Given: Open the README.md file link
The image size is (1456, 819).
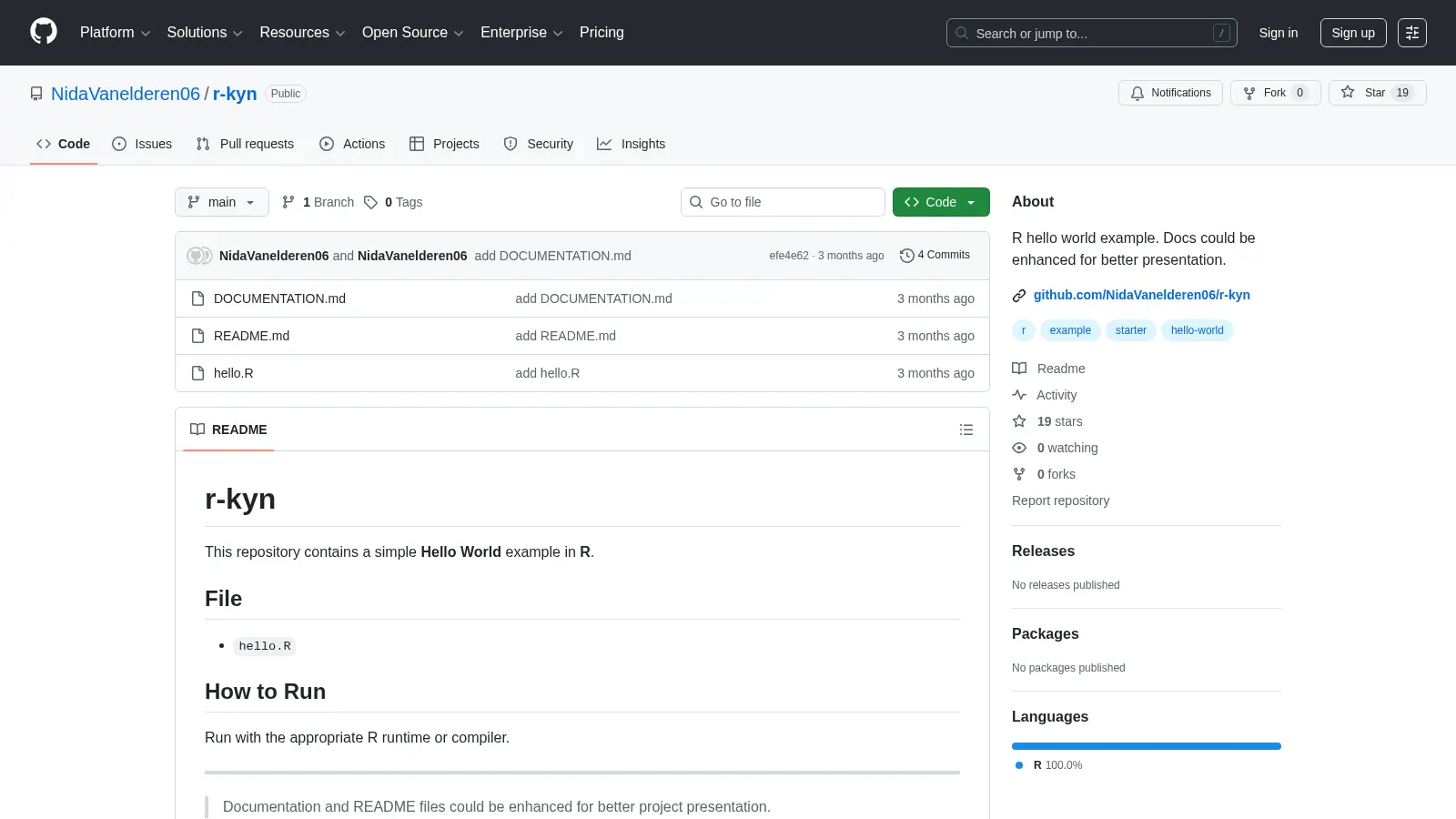Looking at the screenshot, I should [x=251, y=336].
